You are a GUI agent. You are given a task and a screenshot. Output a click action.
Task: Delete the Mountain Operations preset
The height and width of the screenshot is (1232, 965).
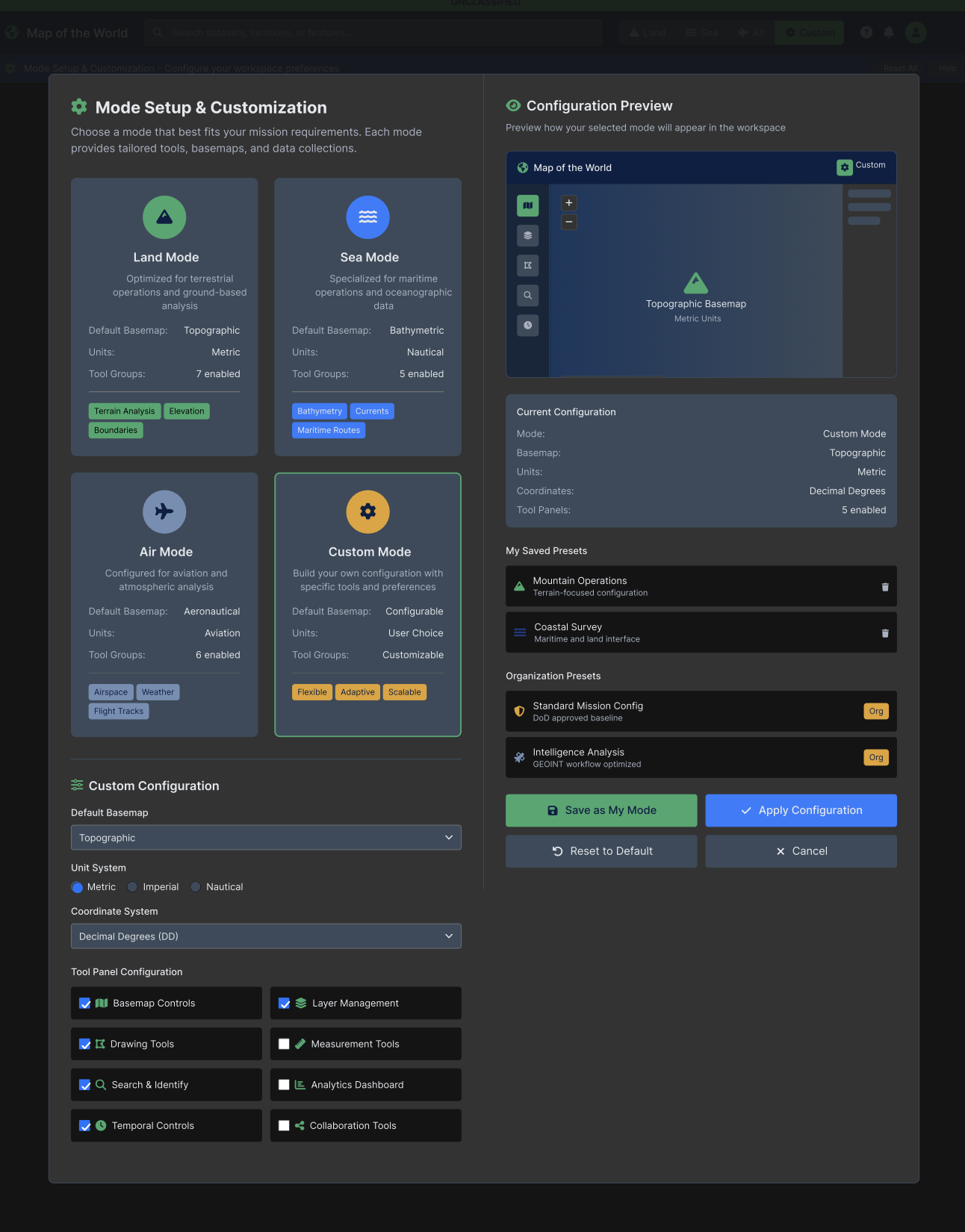click(885, 587)
